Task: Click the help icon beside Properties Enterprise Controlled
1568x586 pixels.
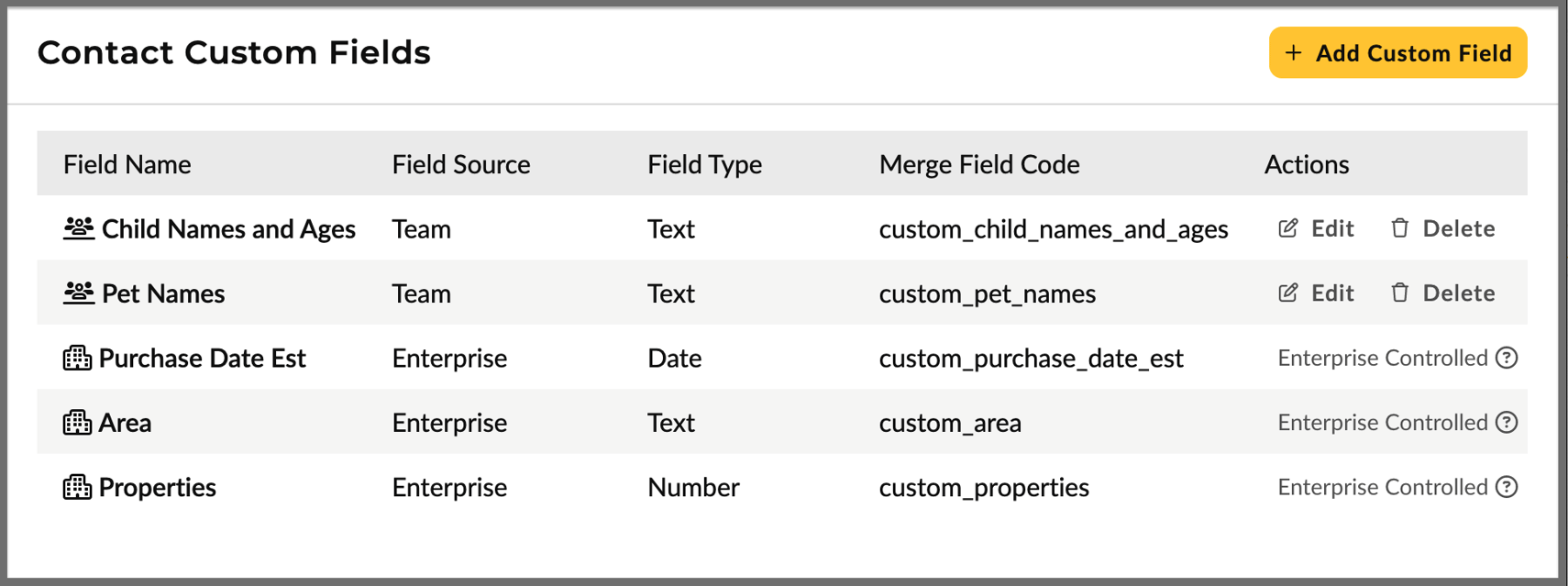Action: coord(1507,487)
